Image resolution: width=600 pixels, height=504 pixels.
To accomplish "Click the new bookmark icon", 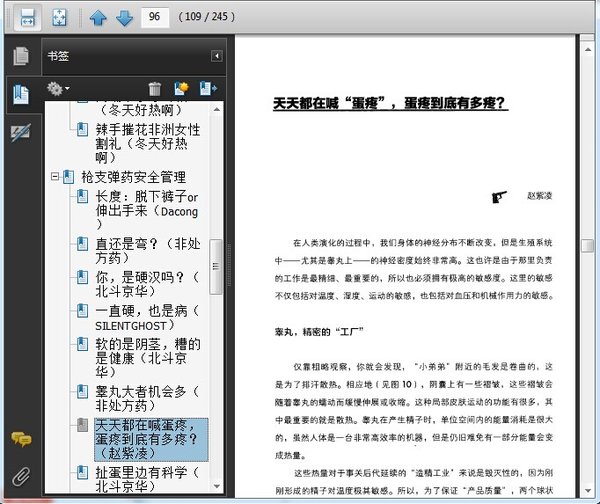I will (x=181, y=88).
